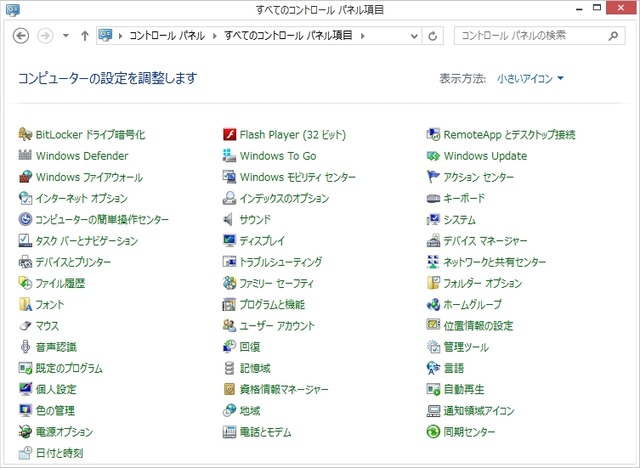This screenshot has width=640, height=468.
Task: Go back with the Back arrow
Action: (21, 35)
